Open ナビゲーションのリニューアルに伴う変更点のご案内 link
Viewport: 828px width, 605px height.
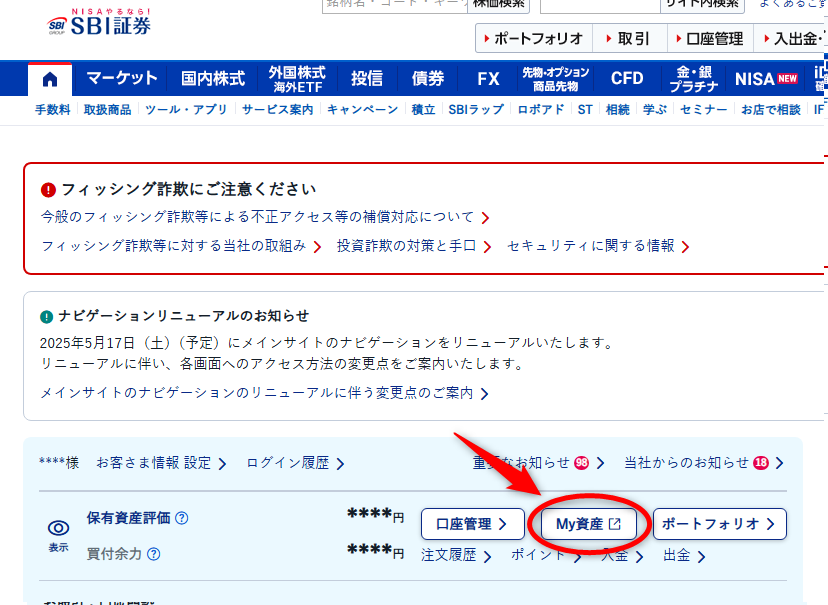click(264, 393)
